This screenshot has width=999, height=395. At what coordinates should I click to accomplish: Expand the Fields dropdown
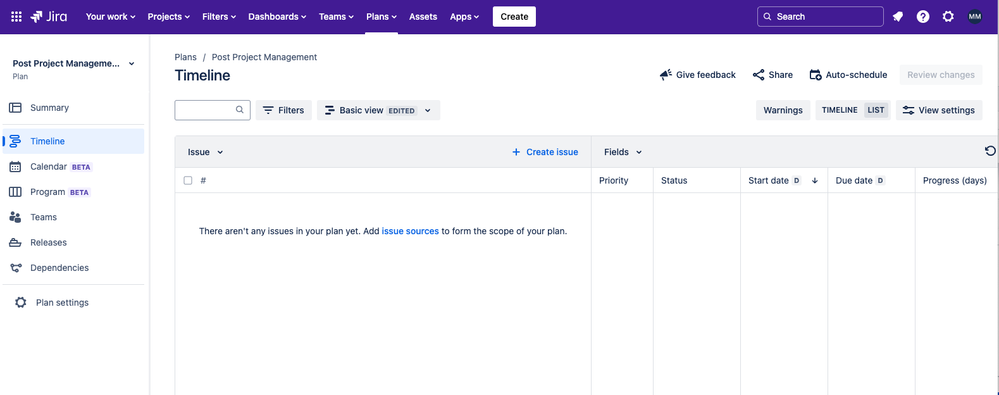[622, 152]
